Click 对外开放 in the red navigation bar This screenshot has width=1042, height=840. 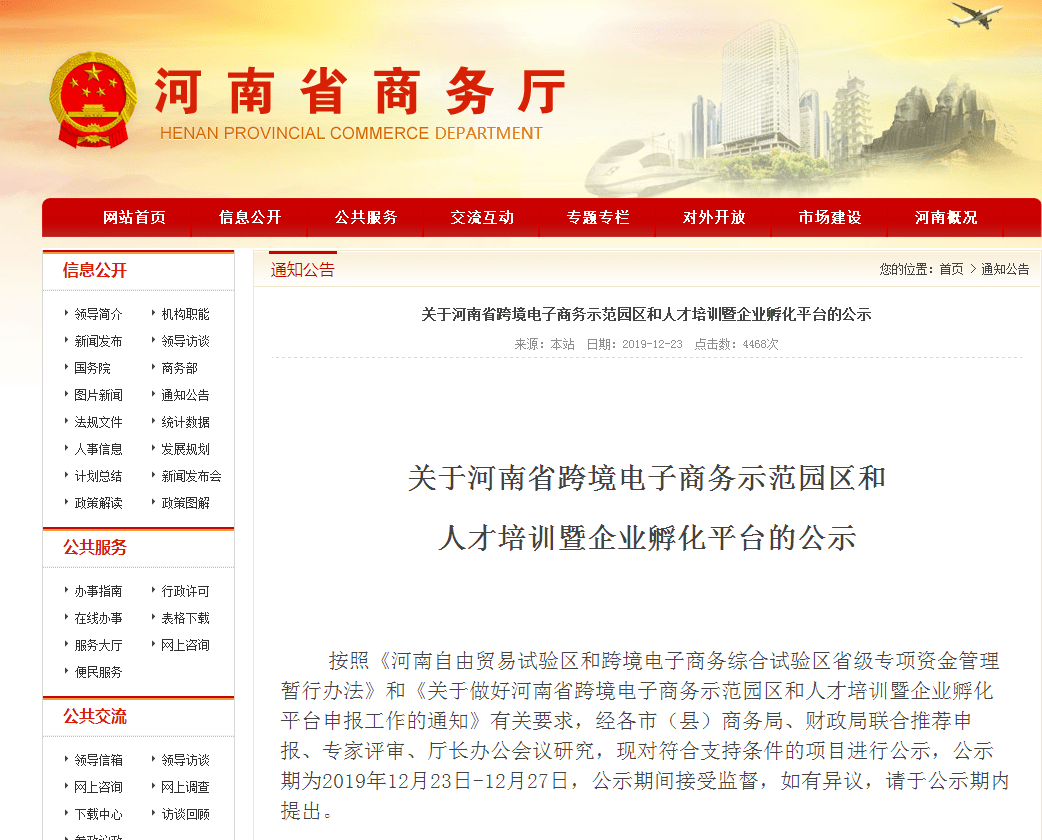click(714, 217)
